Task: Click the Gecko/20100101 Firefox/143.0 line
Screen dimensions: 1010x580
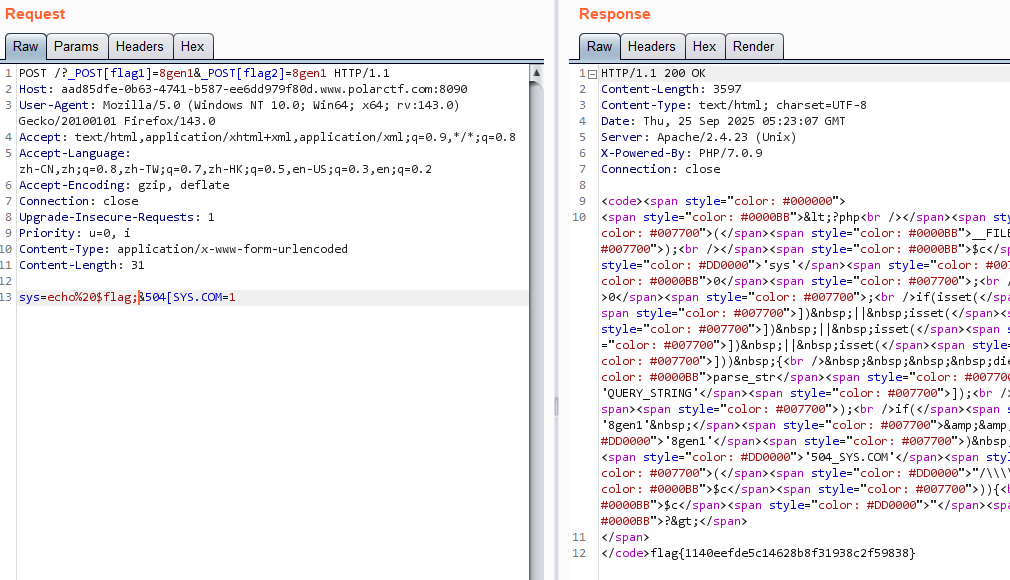Action: pos(117,122)
